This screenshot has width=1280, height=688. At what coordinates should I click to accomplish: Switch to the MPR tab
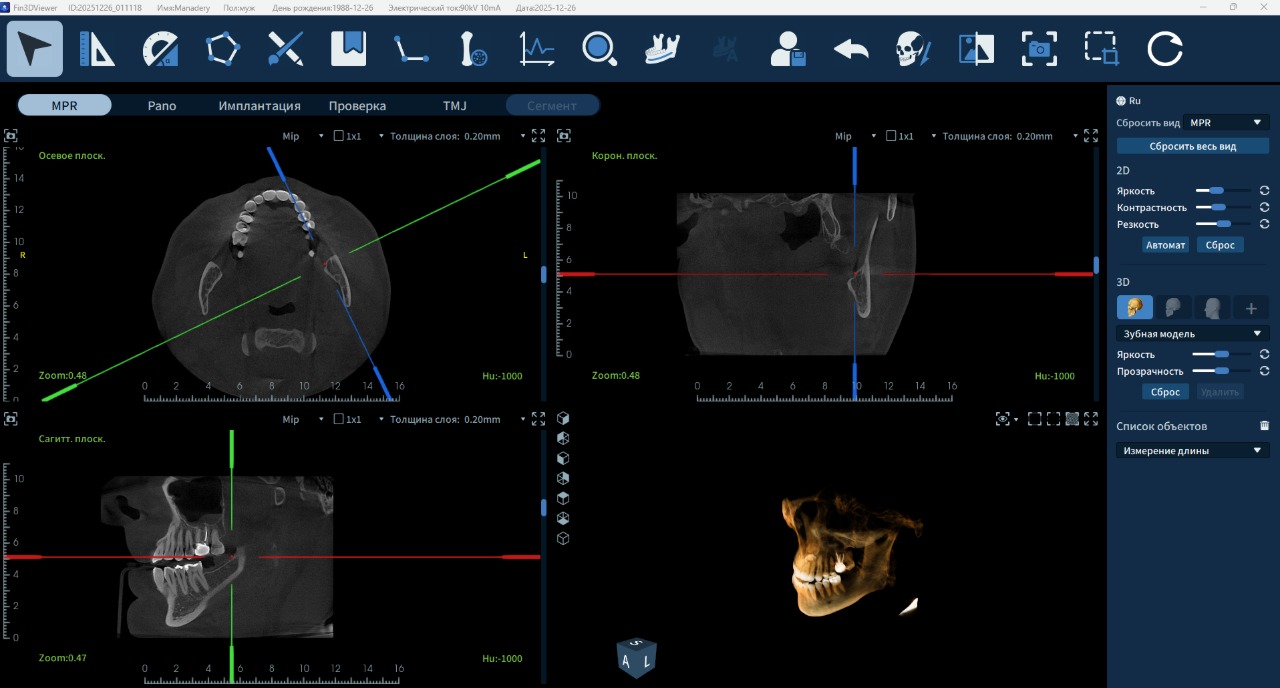pos(65,105)
